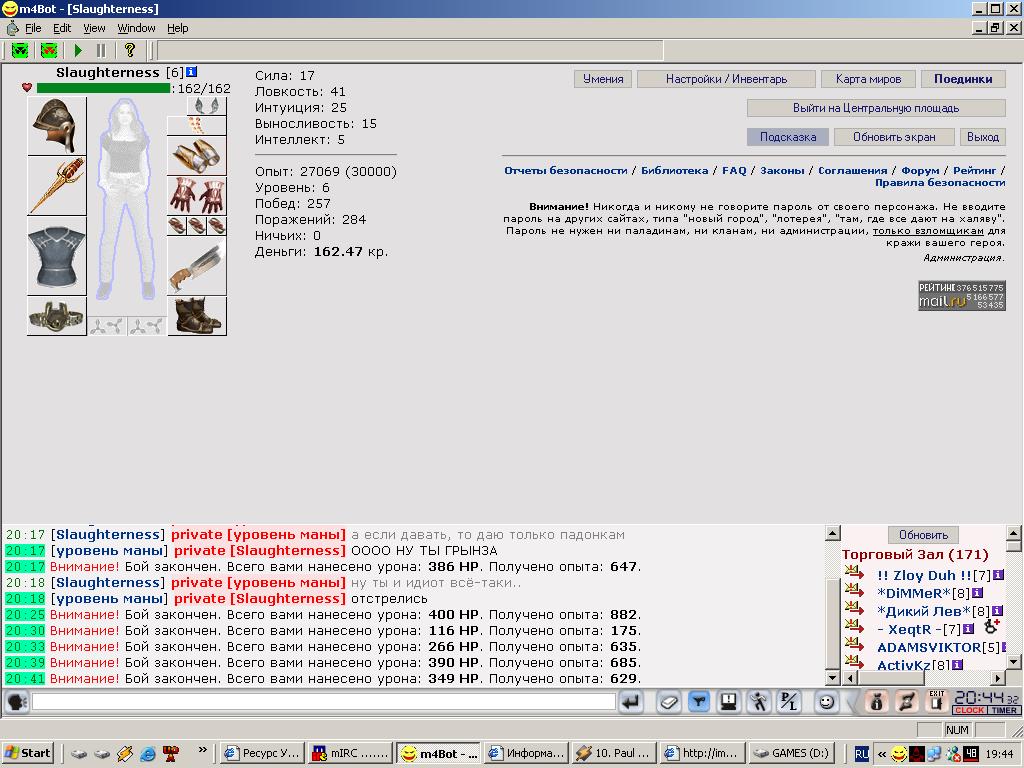Open Правила безопасности link

point(940,183)
